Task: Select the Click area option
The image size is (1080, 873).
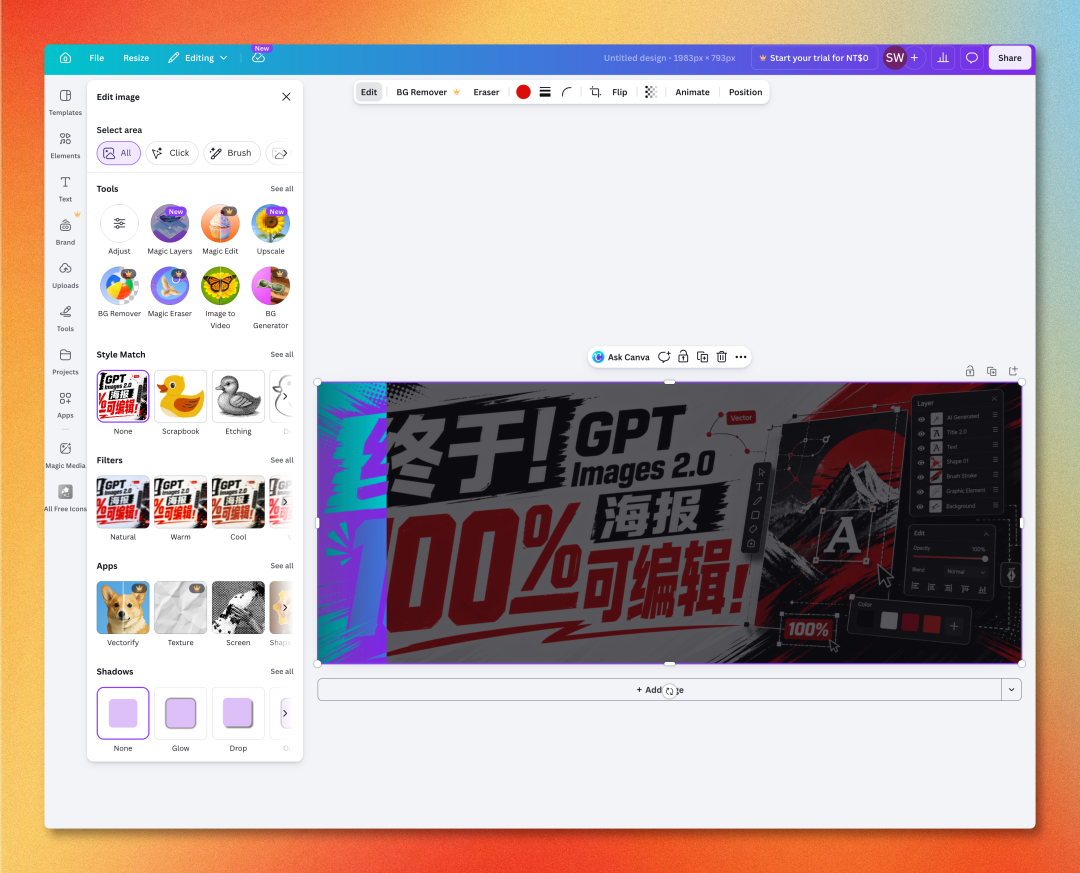Action: point(172,153)
